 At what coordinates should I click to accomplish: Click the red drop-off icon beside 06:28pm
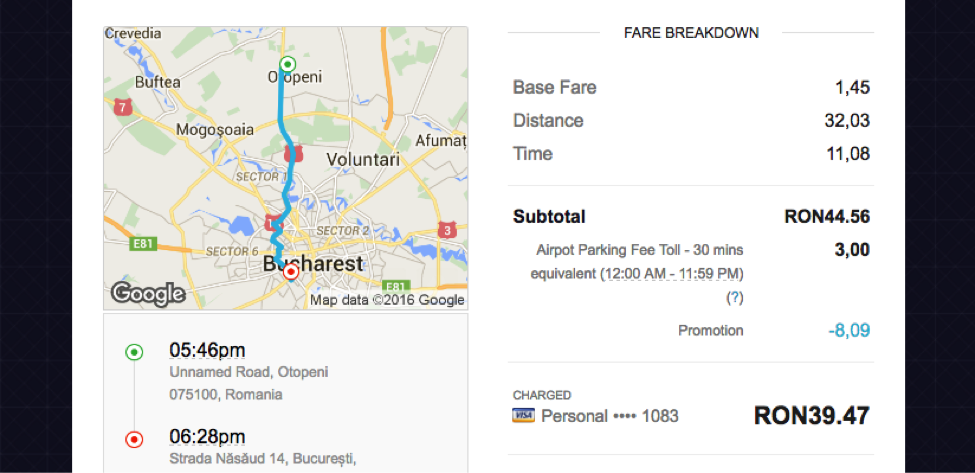pyautogui.click(x=134, y=438)
